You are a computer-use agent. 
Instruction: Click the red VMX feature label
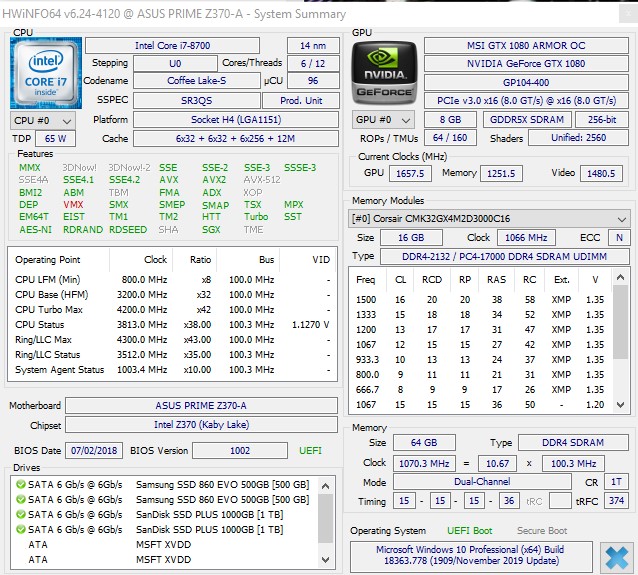point(73,205)
